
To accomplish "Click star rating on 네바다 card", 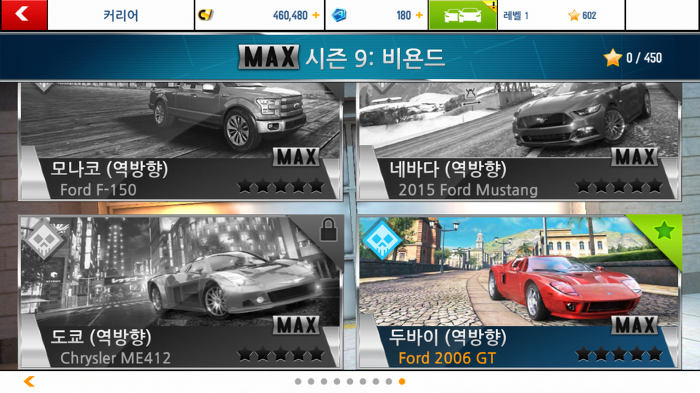I will click(x=619, y=185).
